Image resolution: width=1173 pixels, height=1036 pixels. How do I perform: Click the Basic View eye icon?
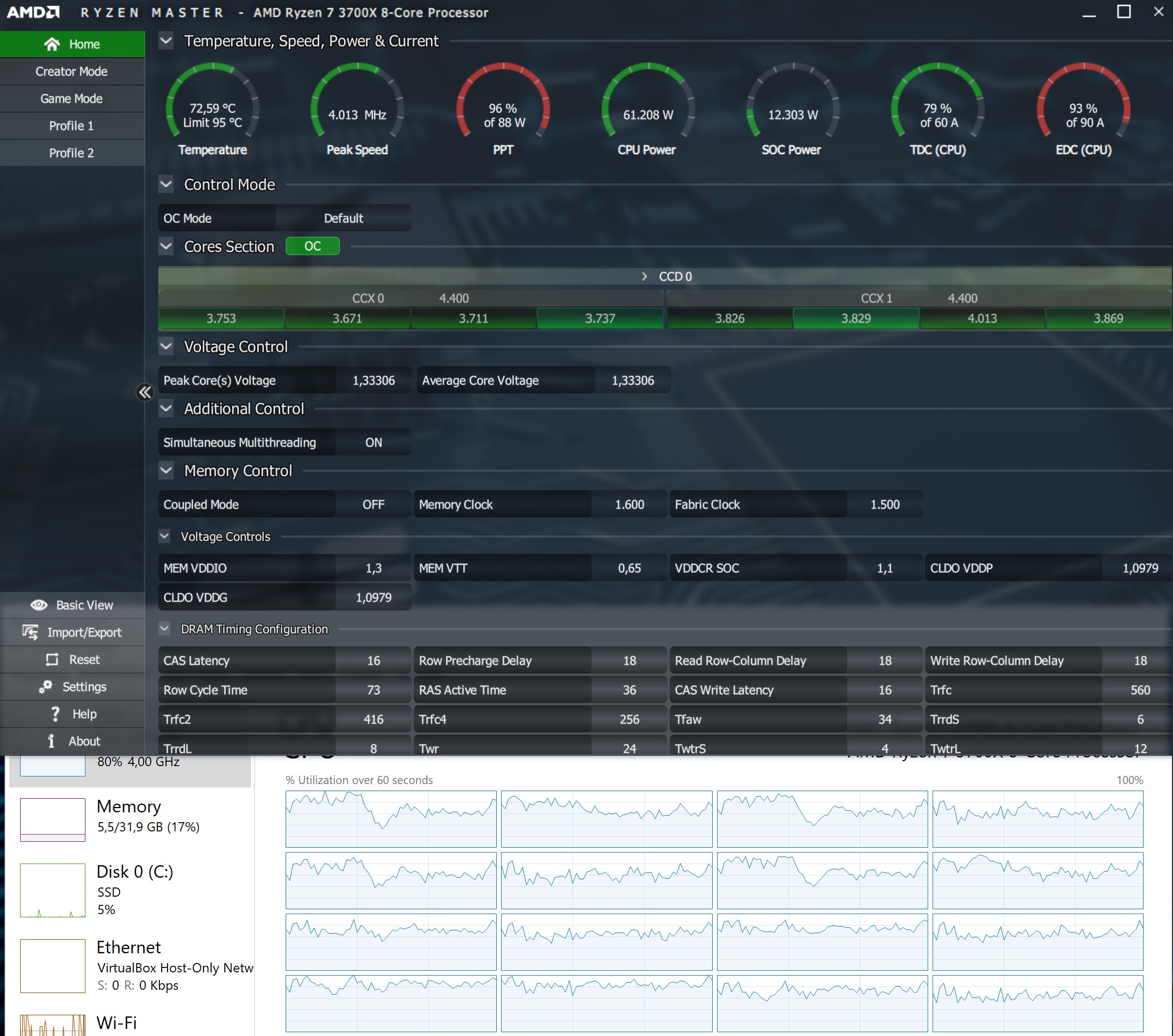[39, 605]
